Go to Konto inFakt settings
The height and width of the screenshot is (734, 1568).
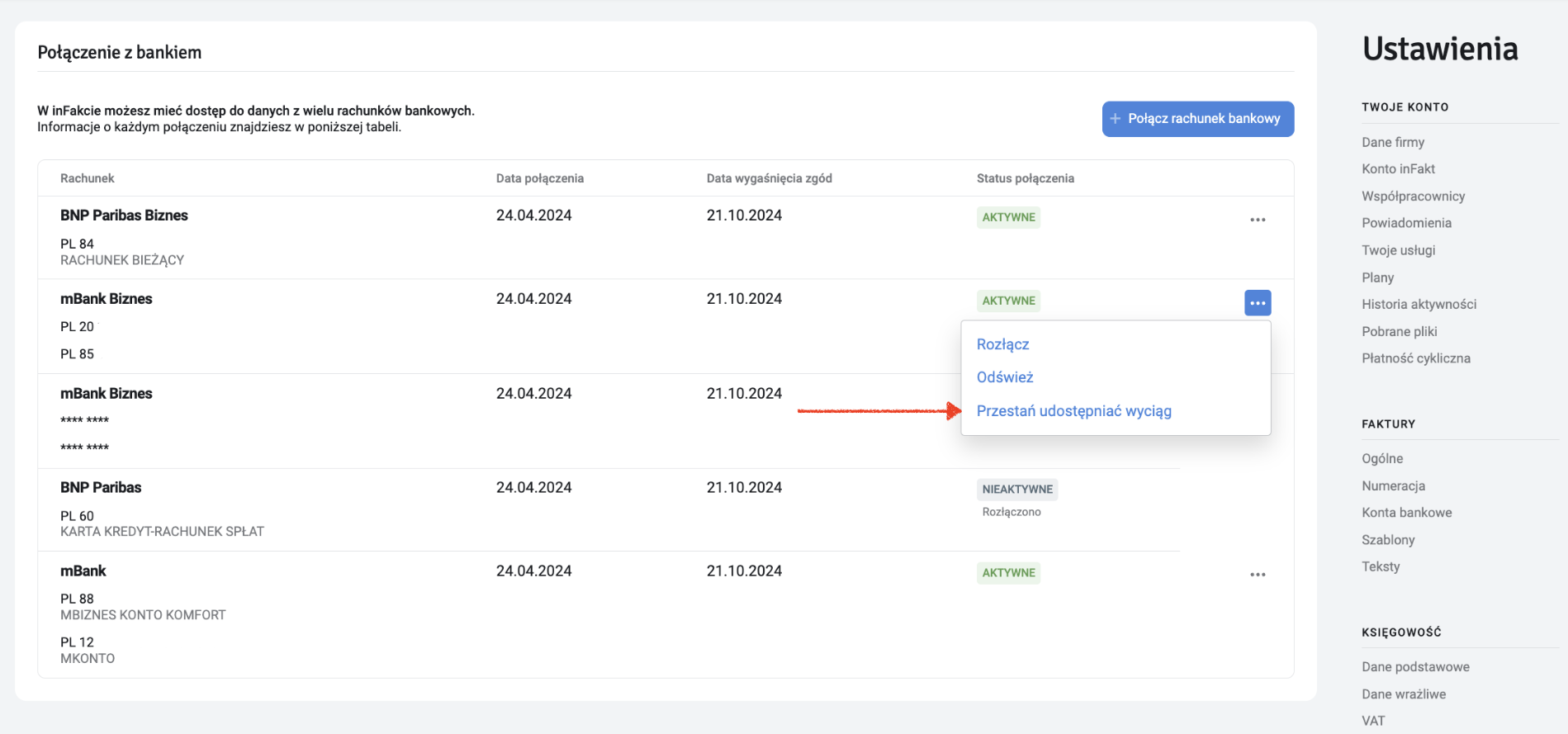(x=1398, y=168)
